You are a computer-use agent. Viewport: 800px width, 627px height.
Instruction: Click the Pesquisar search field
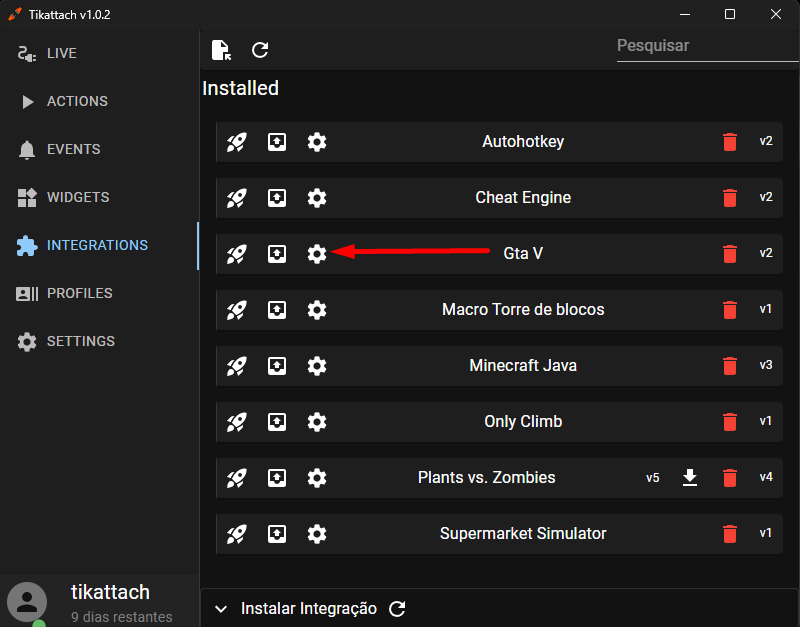click(x=707, y=46)
